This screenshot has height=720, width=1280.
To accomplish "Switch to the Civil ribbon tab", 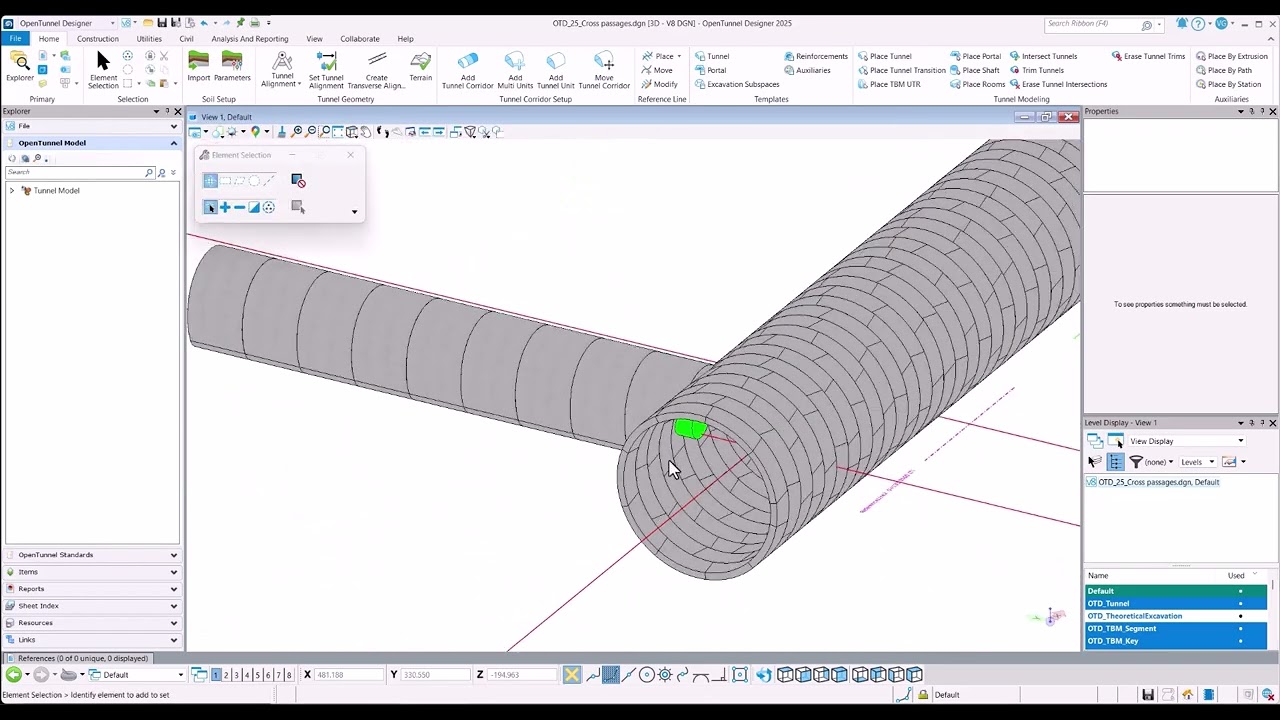I will [x=186, y=39].
